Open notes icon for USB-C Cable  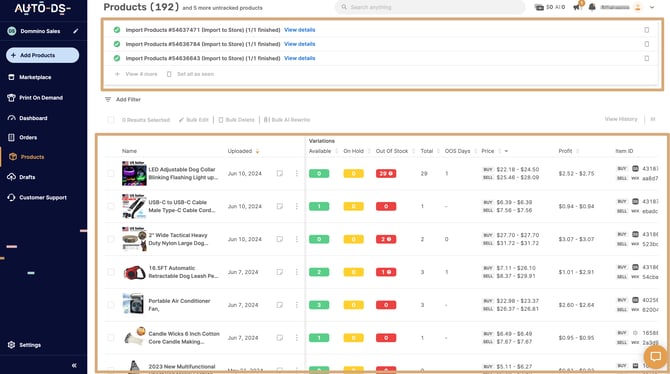pos(279,206)
